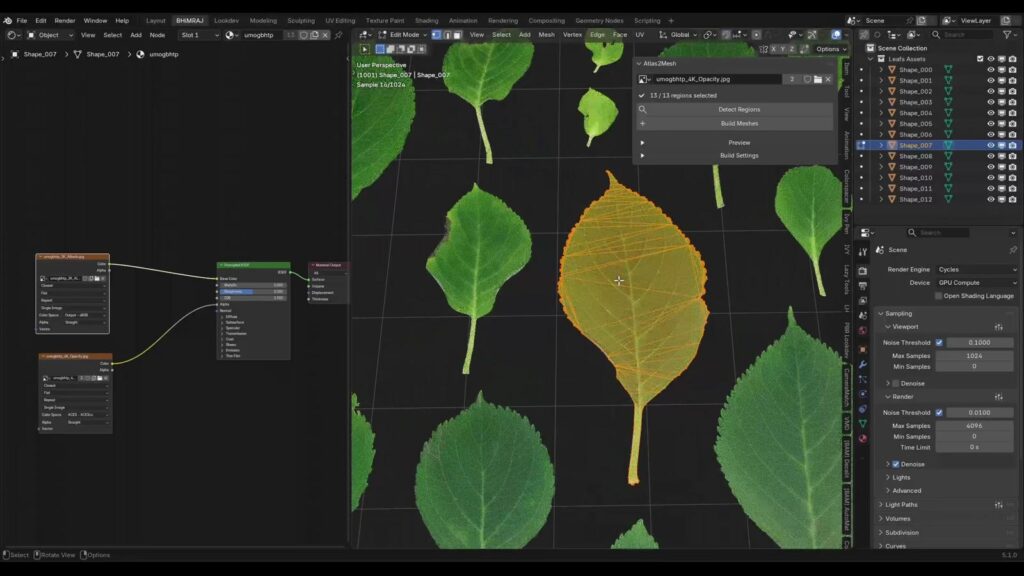
Task: Open the Render properties tab icon
Action: pos(863,270)
